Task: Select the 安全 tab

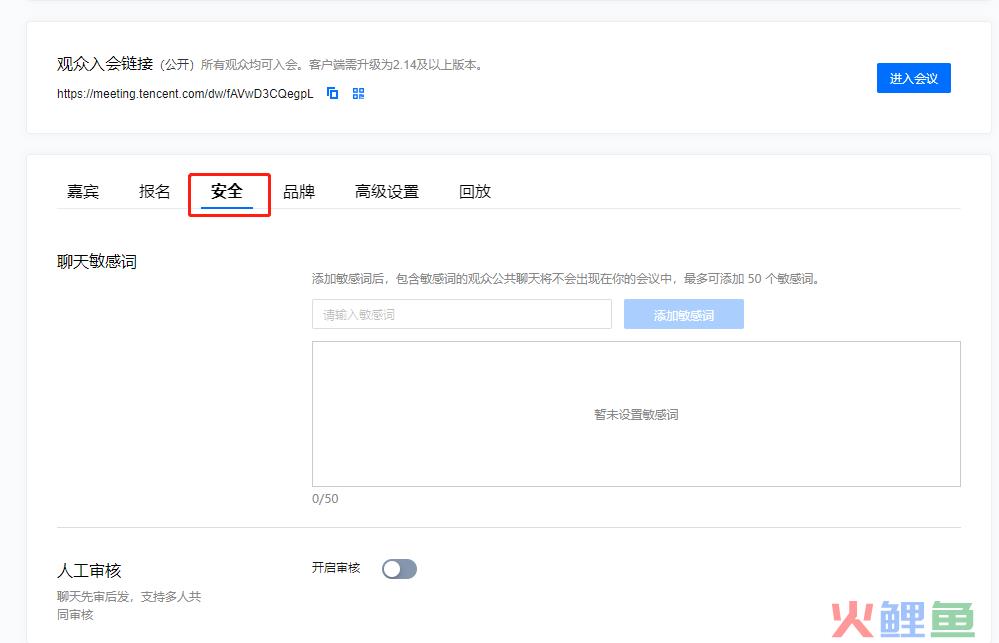Action: coord(227,191)
